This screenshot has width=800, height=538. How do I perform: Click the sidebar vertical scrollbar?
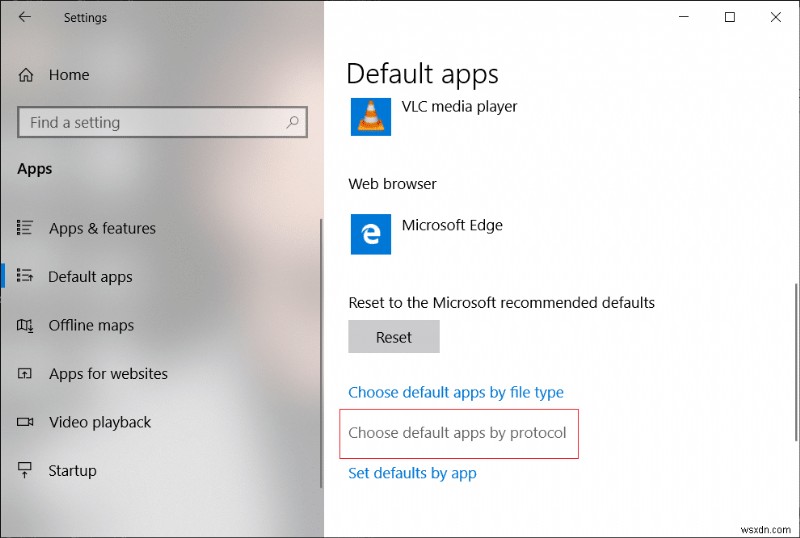click(x=321, y=353)
